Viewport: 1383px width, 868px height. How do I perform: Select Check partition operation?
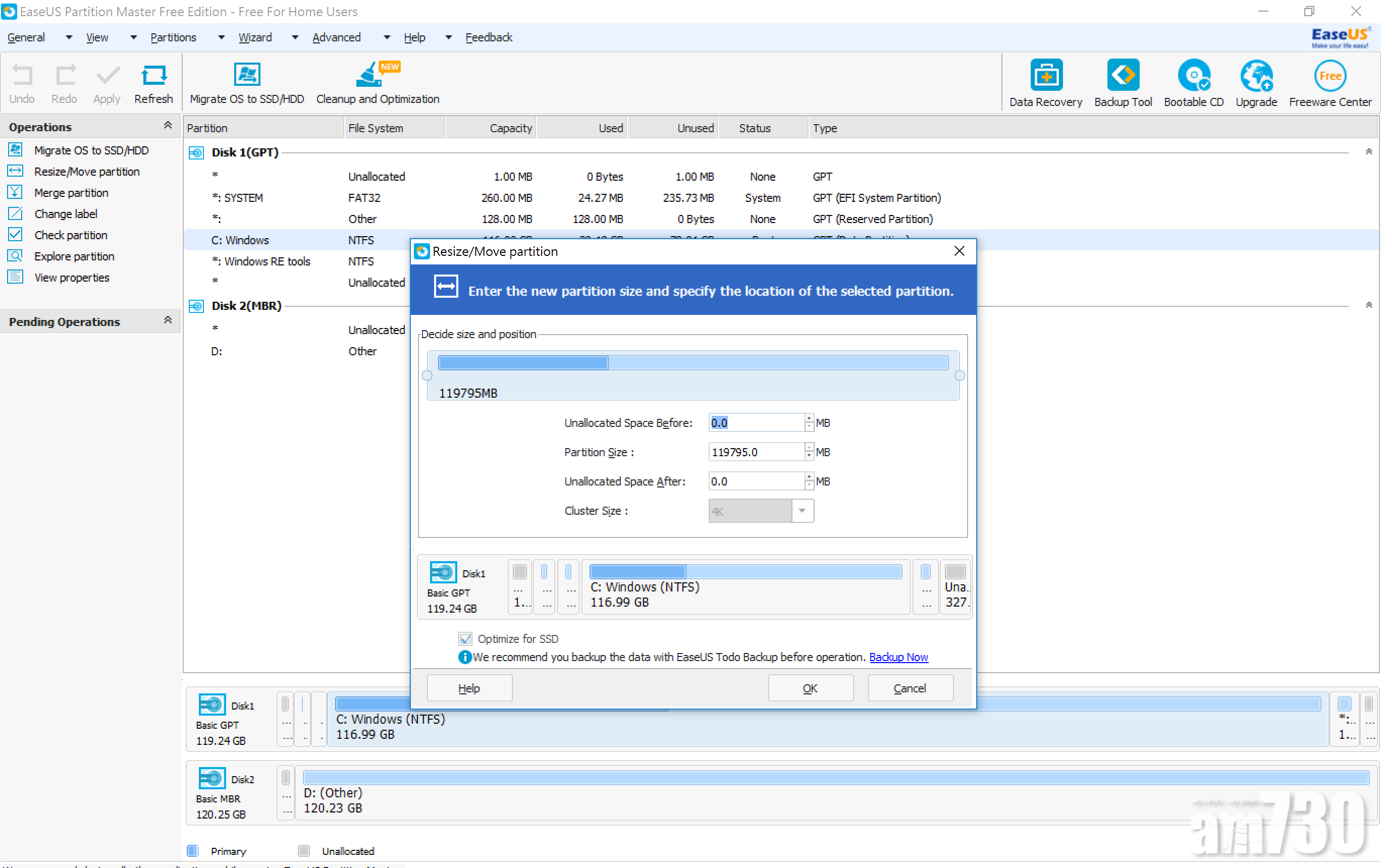coord(71,235)
